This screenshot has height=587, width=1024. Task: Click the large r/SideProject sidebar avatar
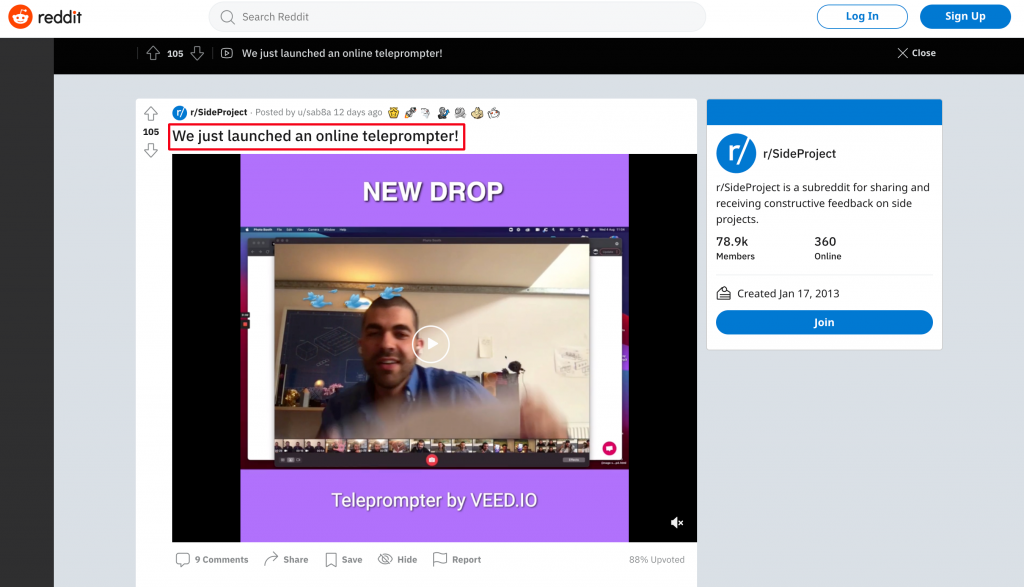pos(736,153)
